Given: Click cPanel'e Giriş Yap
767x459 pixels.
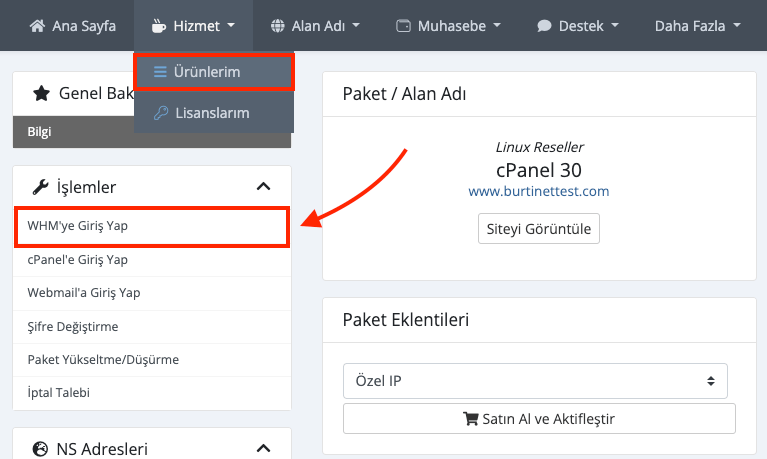Looking at the screenshot, I should point(78,260).
